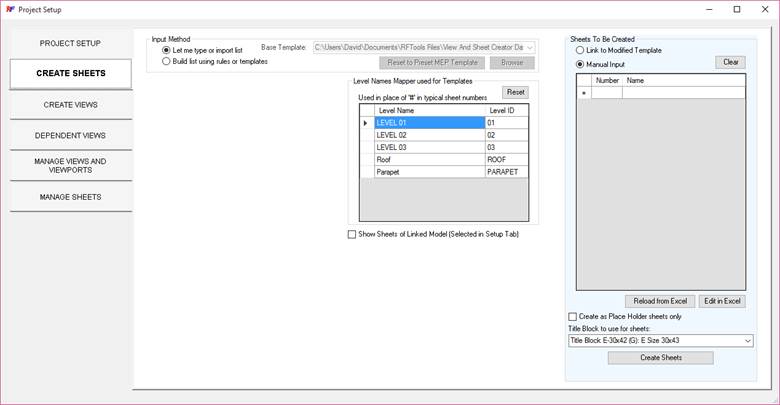The width and height of the screenshot is (780, 405).
Task: Click the Create Sheets button
Action: coord(660,358)
